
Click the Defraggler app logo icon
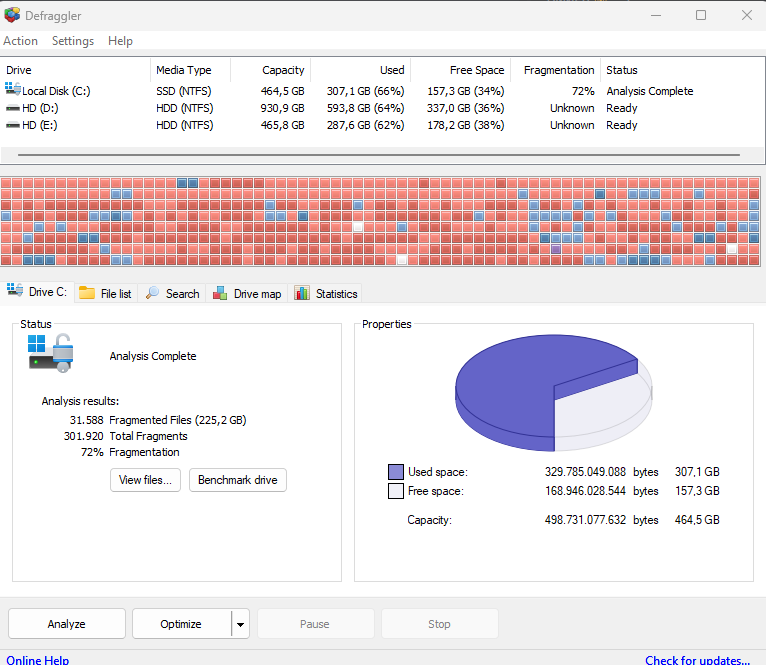point(12,15)
